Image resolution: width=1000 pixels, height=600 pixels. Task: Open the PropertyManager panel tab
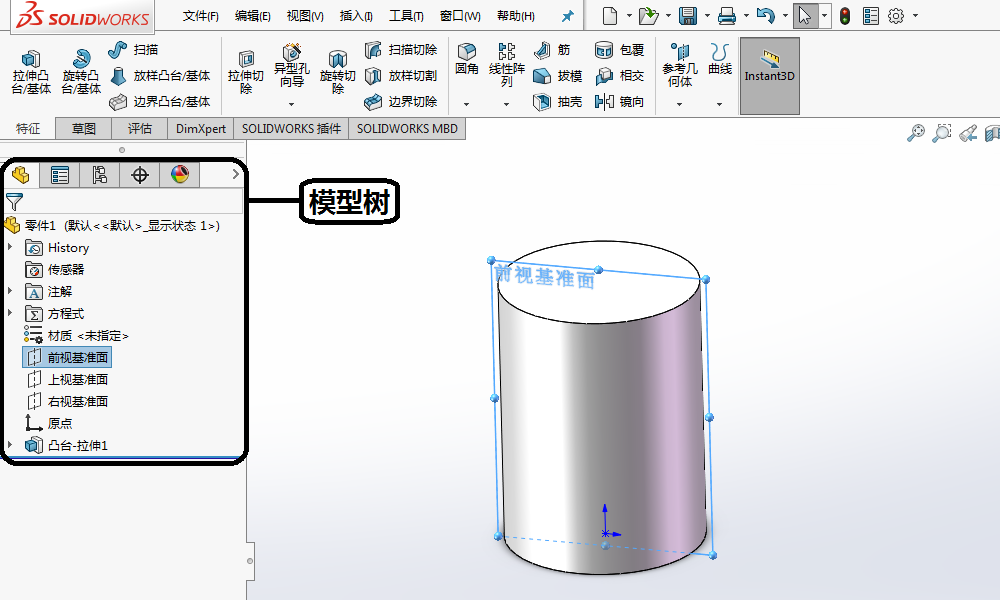60,175
